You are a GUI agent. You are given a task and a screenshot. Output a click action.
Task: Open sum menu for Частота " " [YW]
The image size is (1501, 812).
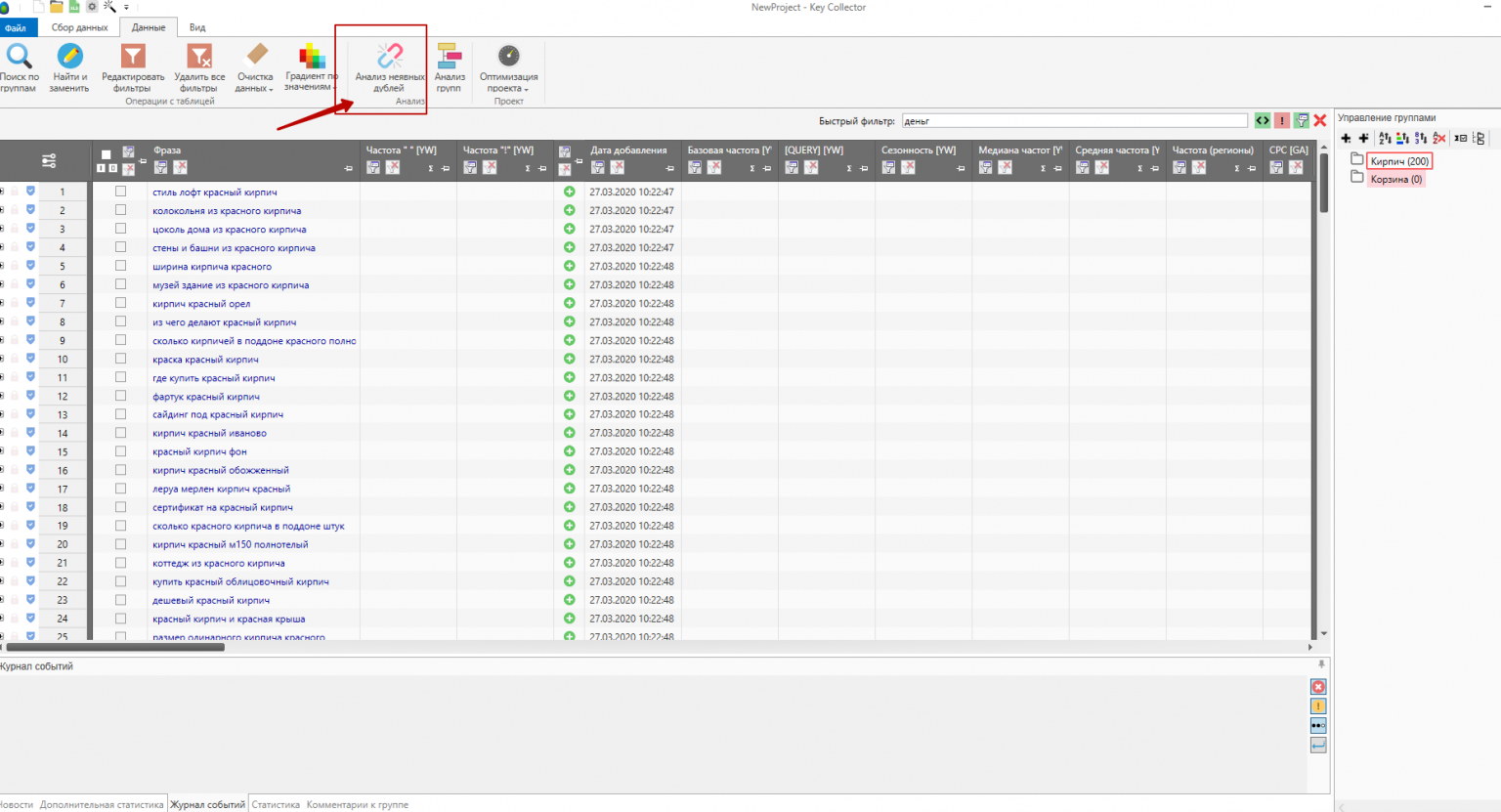[x=430, y=168]
